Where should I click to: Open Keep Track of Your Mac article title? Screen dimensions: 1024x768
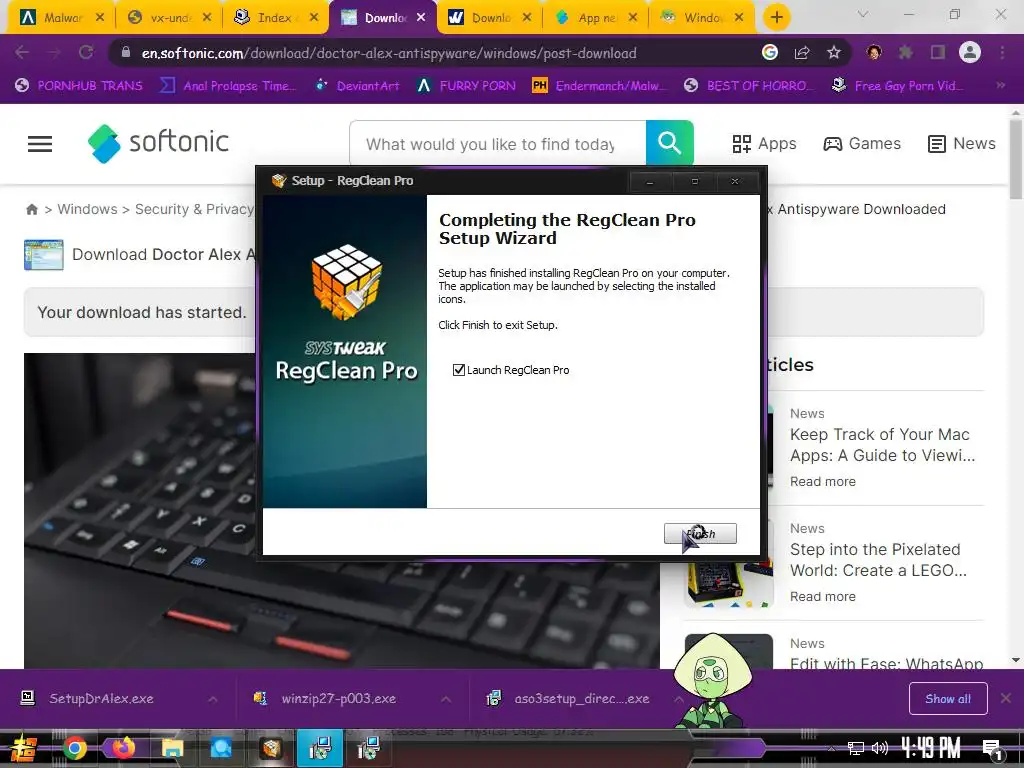pyautogui.click(x=882, y=445)
